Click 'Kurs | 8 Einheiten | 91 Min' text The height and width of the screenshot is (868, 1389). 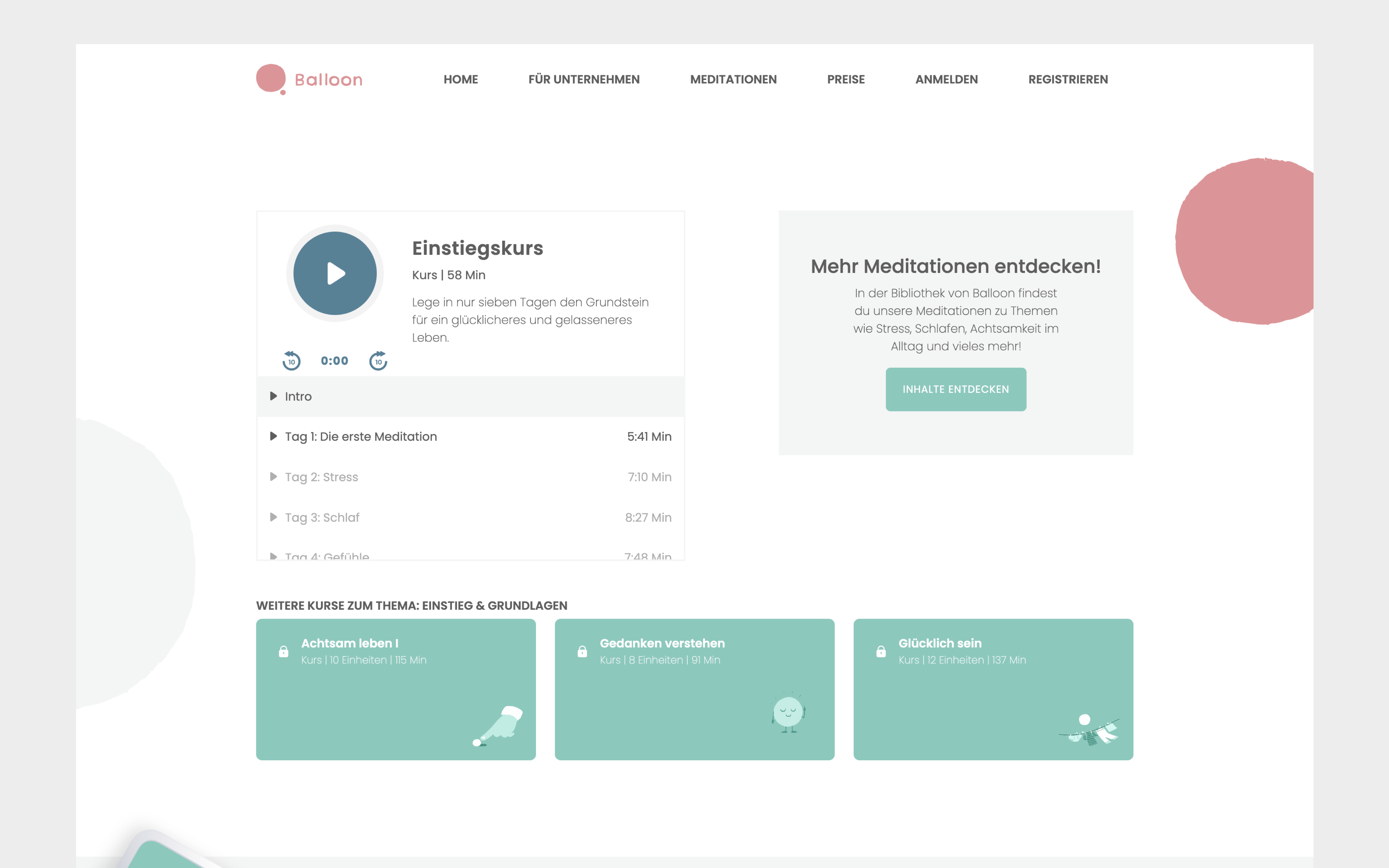click(660, 660)
